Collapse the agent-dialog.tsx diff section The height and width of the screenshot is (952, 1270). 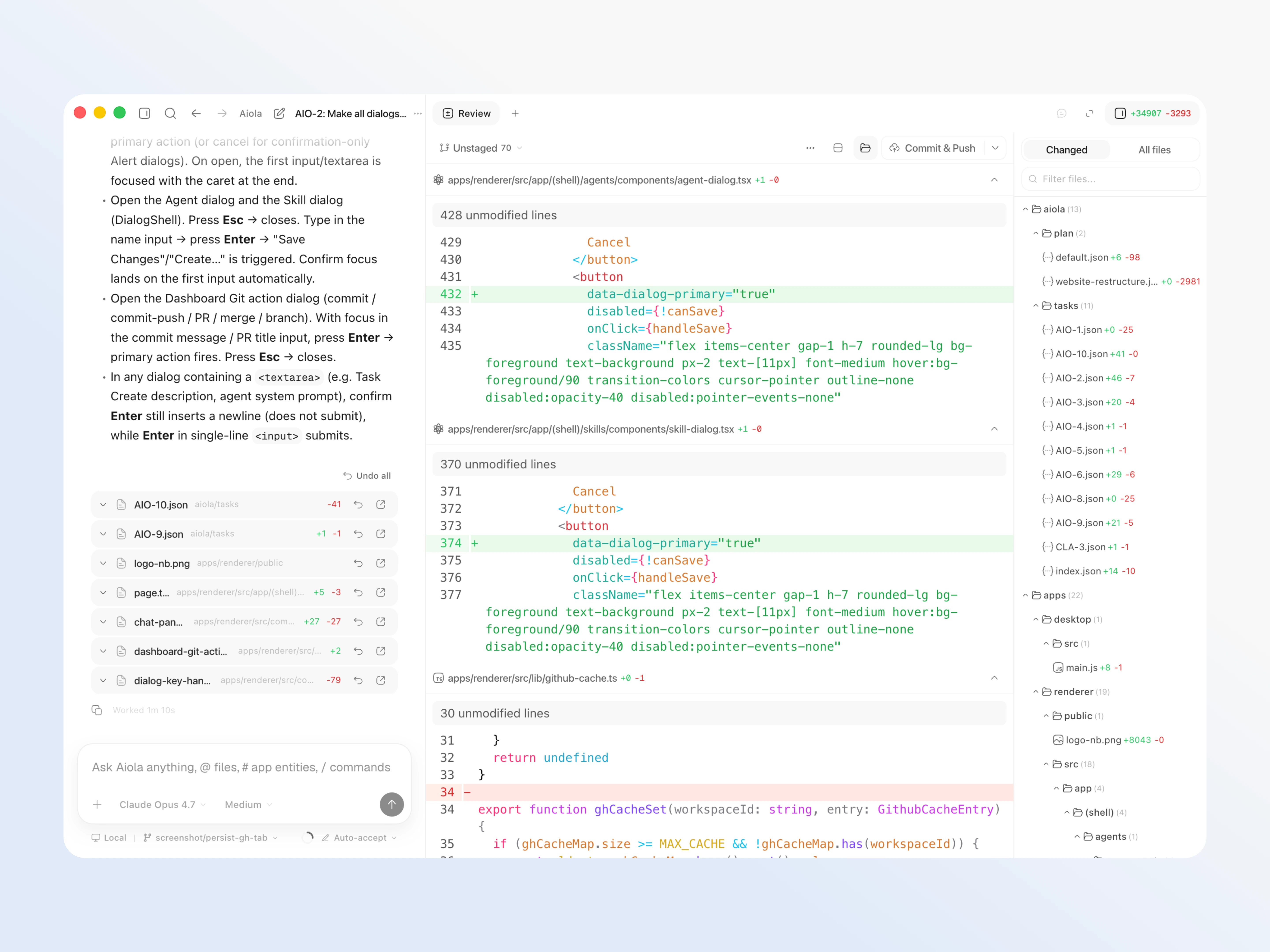[994, 180]
